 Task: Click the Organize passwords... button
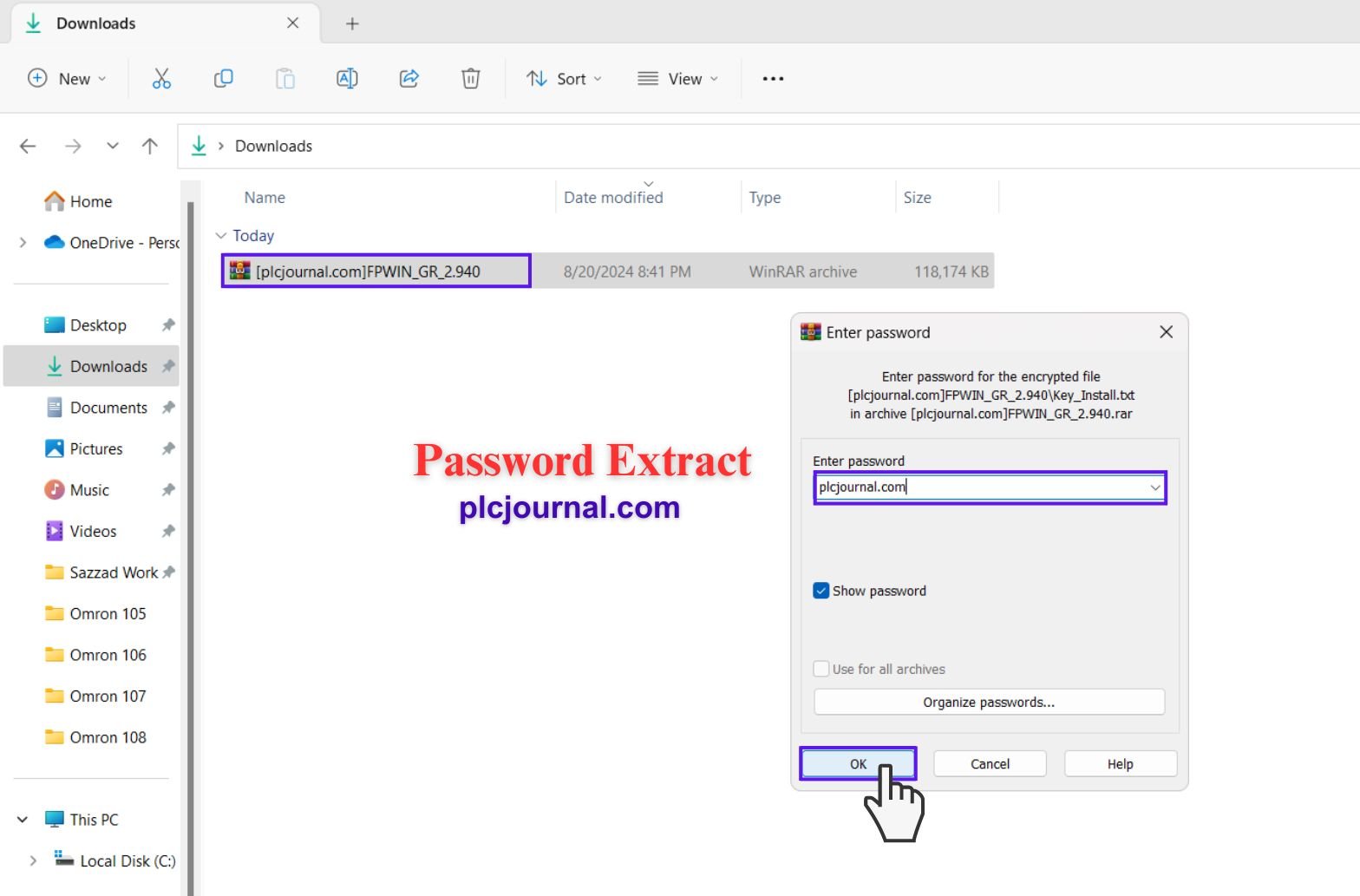(x=989, y=702)
